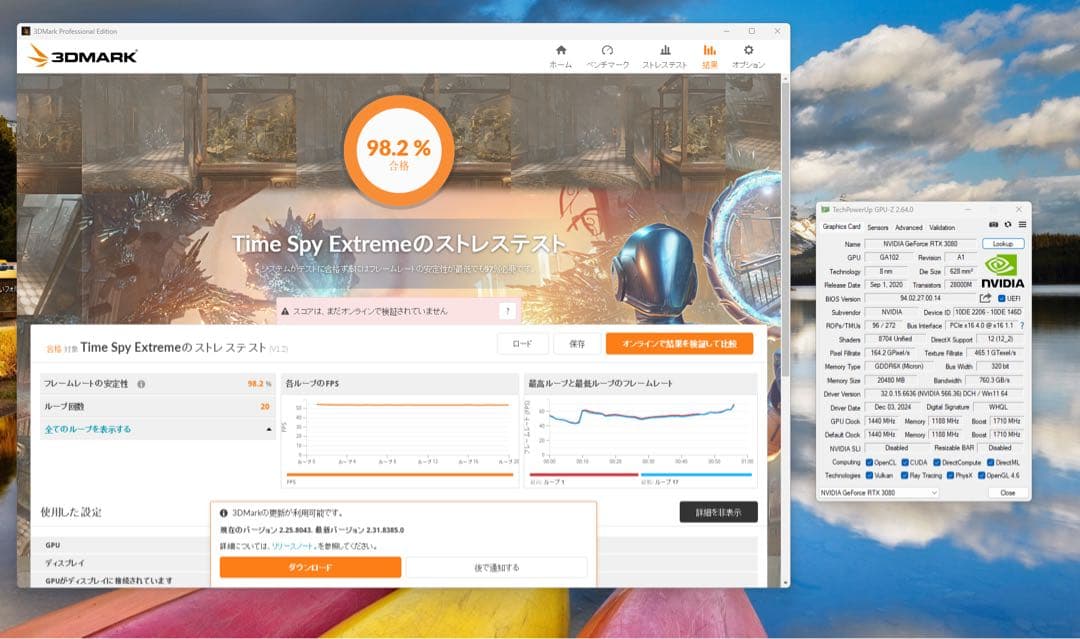Screen dimensions: 1080x639
Task: Click the ? help near the bus interface field
Action: coord(1022,324)
